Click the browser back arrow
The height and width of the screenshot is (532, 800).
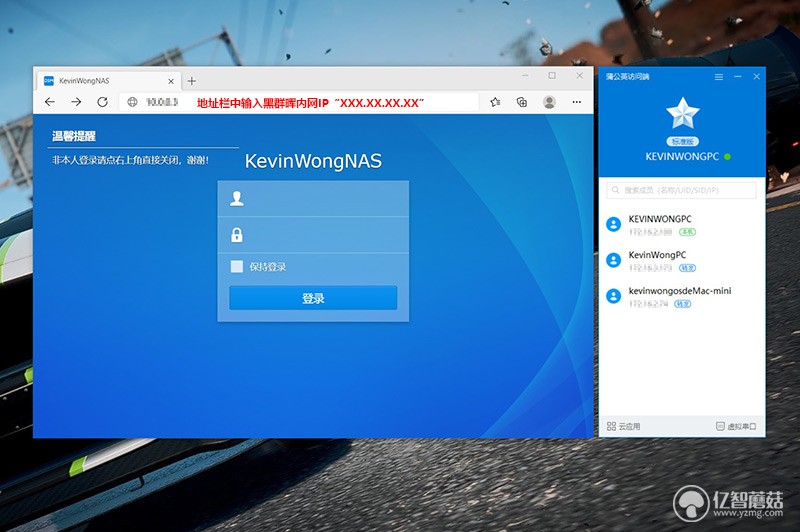pyautogui.click(x=49, y=102)
